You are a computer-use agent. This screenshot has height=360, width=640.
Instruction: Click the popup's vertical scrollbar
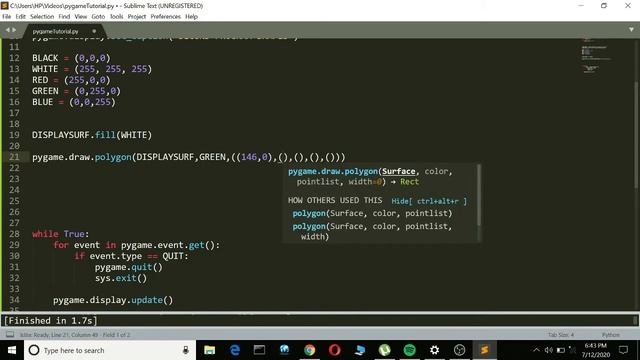pyautogui.click(x=479, y=195)
